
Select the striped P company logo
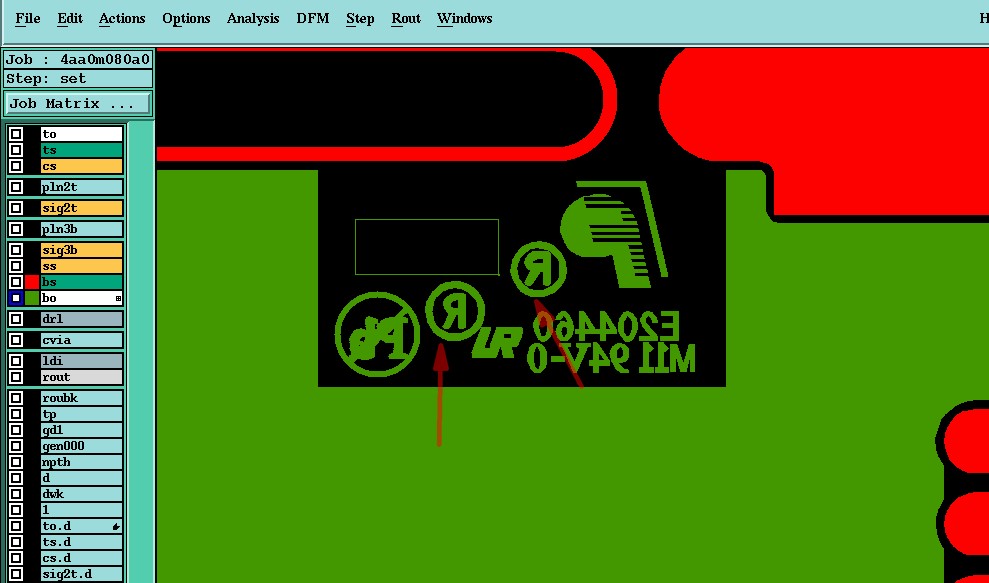click(x=614, y=234)
